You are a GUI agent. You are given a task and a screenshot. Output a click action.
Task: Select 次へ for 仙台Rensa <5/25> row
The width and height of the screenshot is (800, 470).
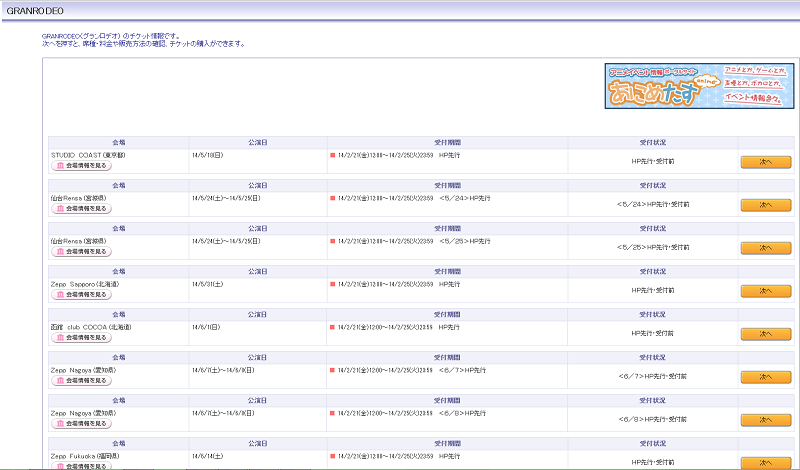click(765, 248)
